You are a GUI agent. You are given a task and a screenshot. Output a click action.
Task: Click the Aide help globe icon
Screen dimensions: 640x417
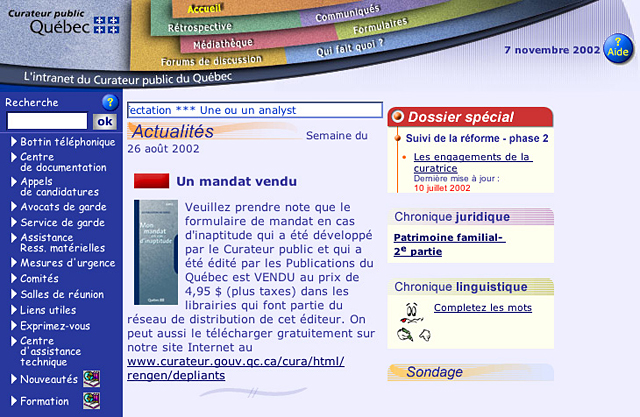(618, 49)
